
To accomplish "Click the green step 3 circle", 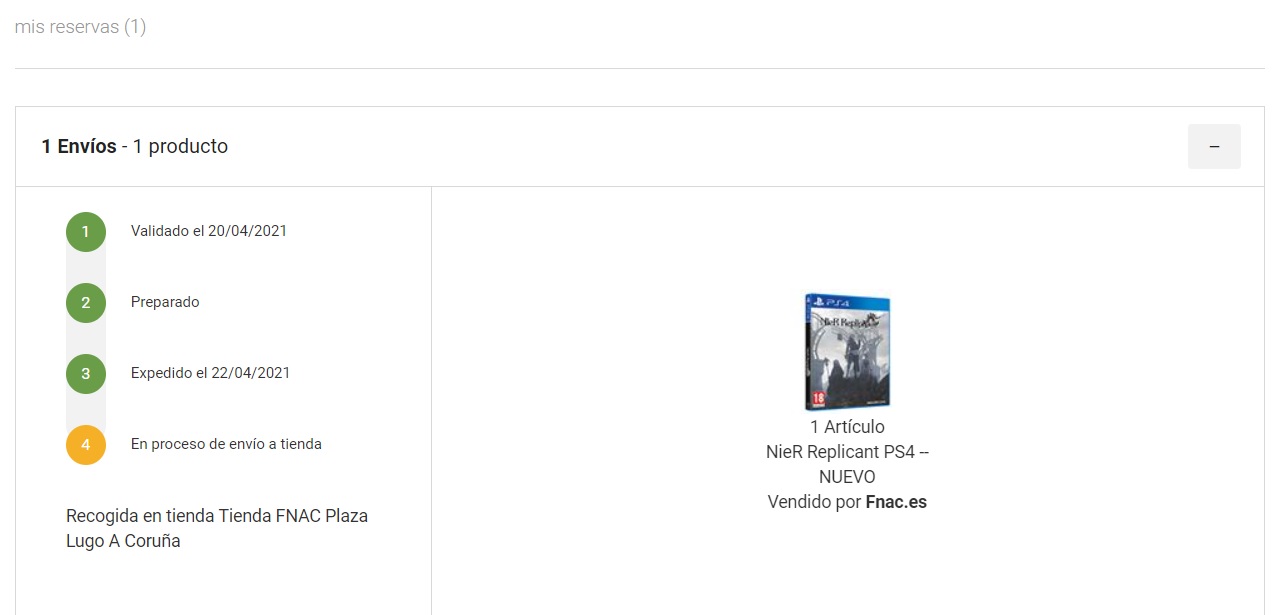I will point(86,373).
